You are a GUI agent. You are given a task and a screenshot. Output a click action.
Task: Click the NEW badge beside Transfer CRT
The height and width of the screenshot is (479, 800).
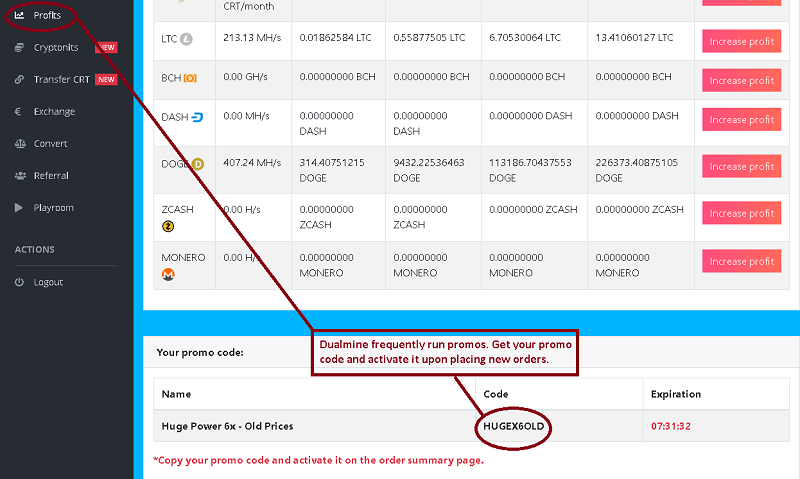click(106, 80)
